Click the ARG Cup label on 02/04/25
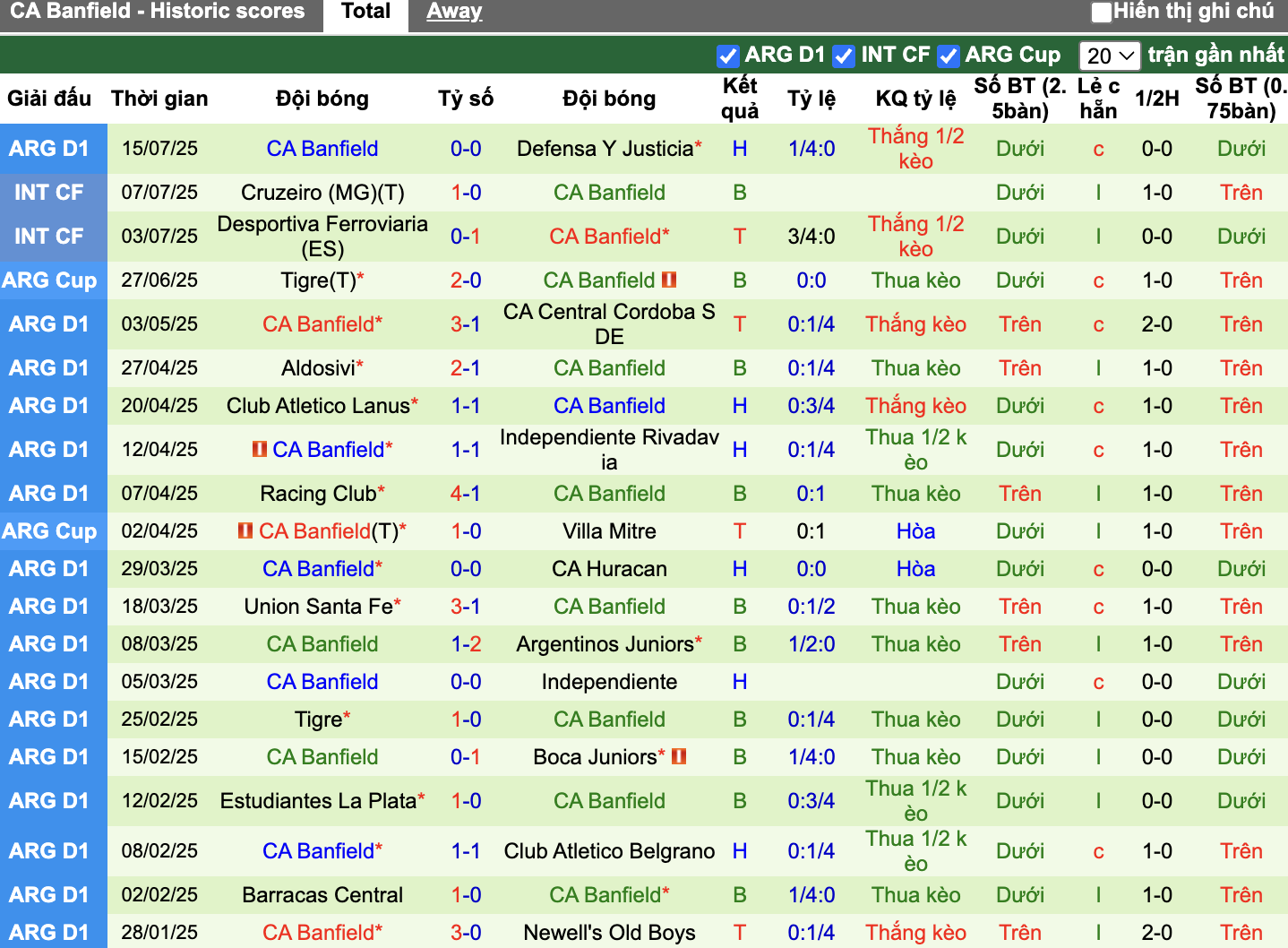The width and height of the screenshot is (1288, 948). coord(49,531)
